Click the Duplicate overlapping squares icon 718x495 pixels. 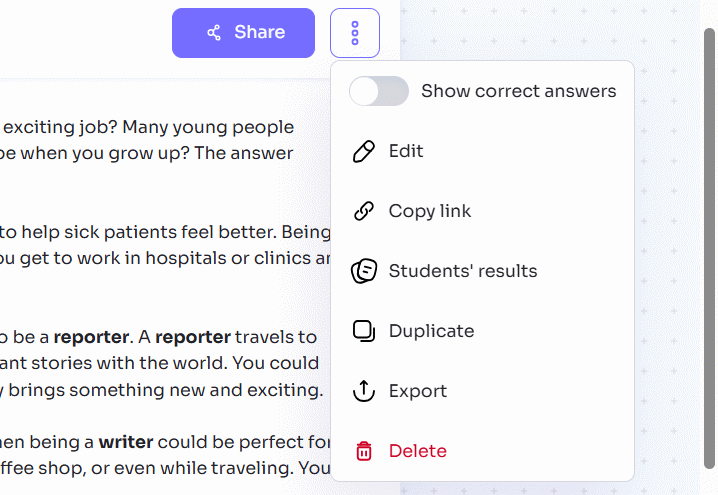pos(364,331)
